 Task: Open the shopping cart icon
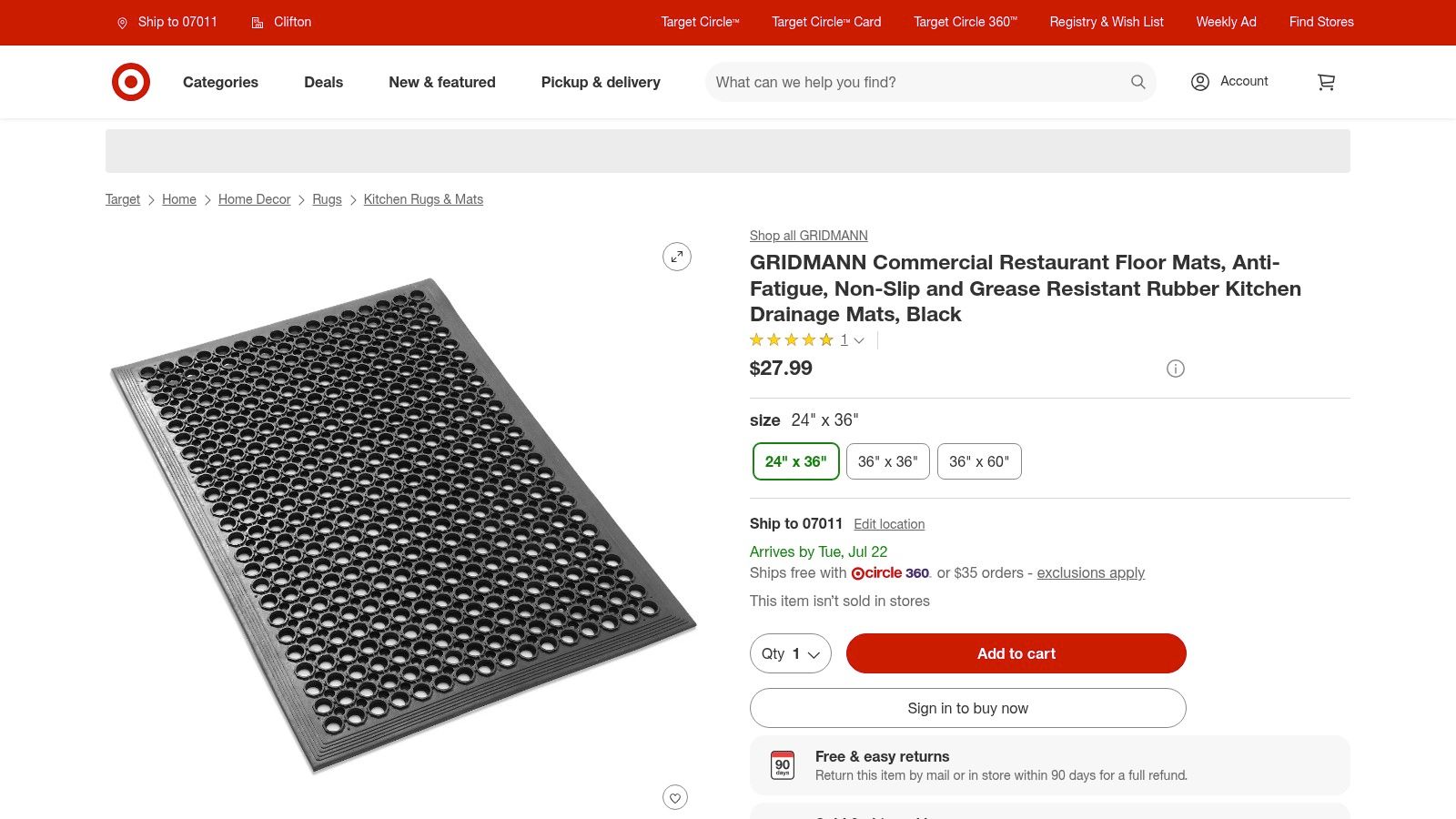[x=1326, y=82]
